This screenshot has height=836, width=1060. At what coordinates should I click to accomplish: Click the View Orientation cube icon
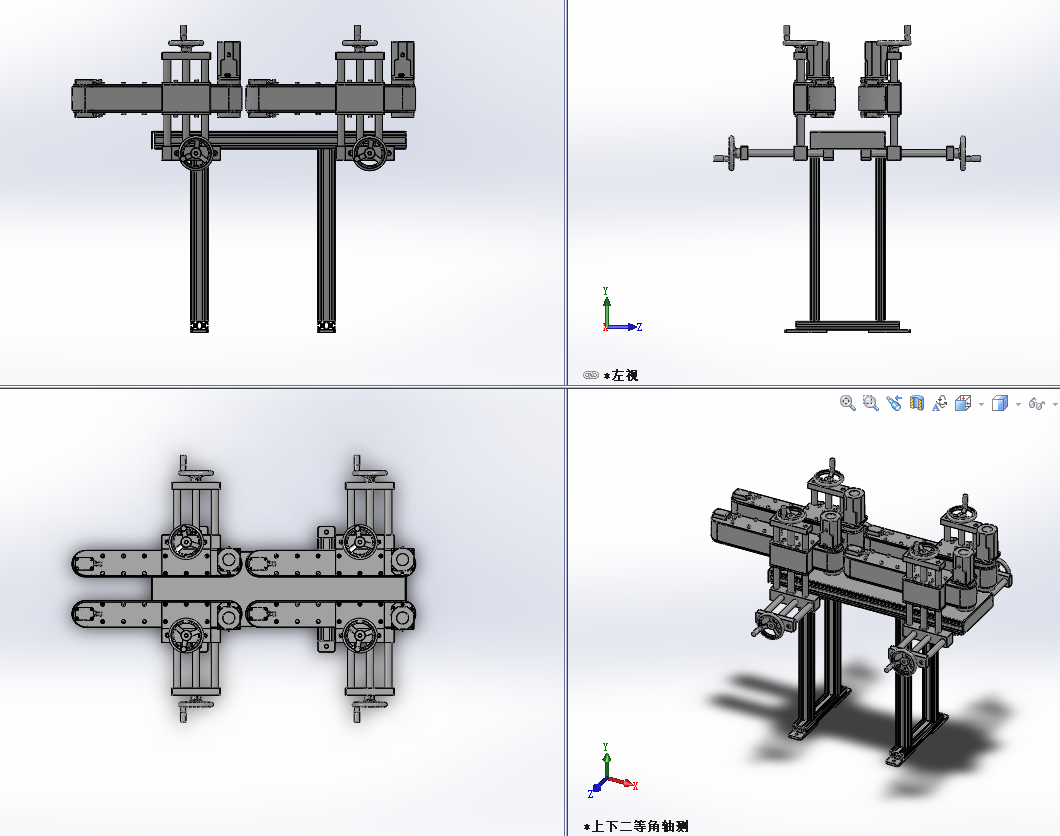[963, 403]
